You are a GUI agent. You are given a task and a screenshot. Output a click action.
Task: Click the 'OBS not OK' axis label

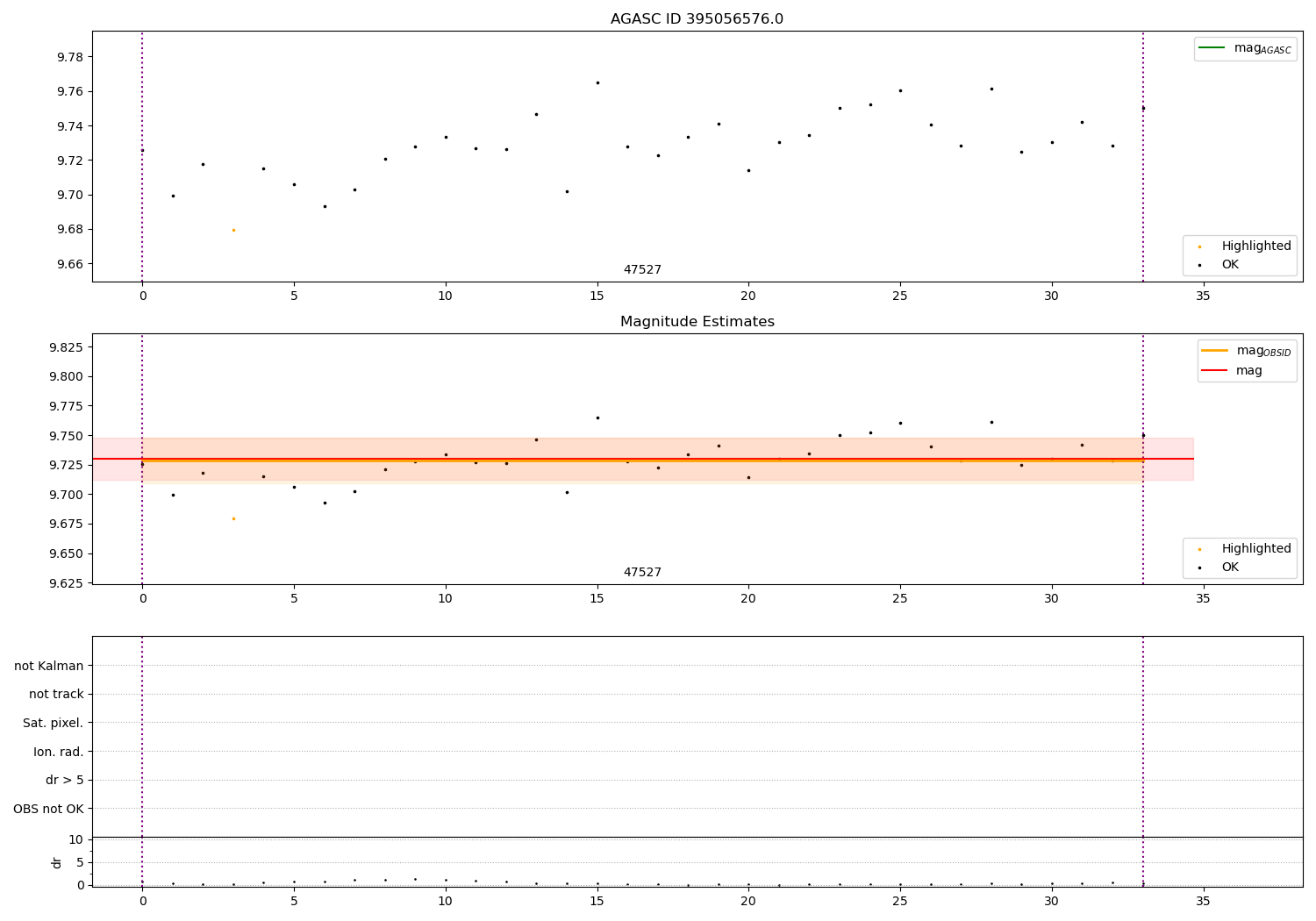pos(48,809)
